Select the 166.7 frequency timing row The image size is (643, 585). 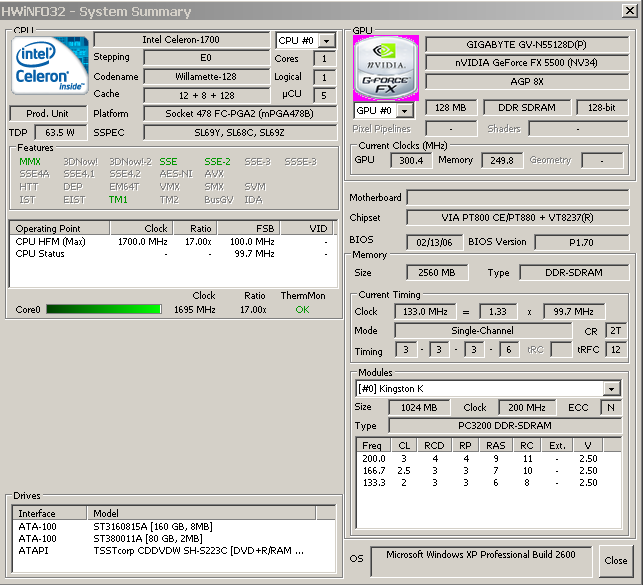(x=488, y=471)
